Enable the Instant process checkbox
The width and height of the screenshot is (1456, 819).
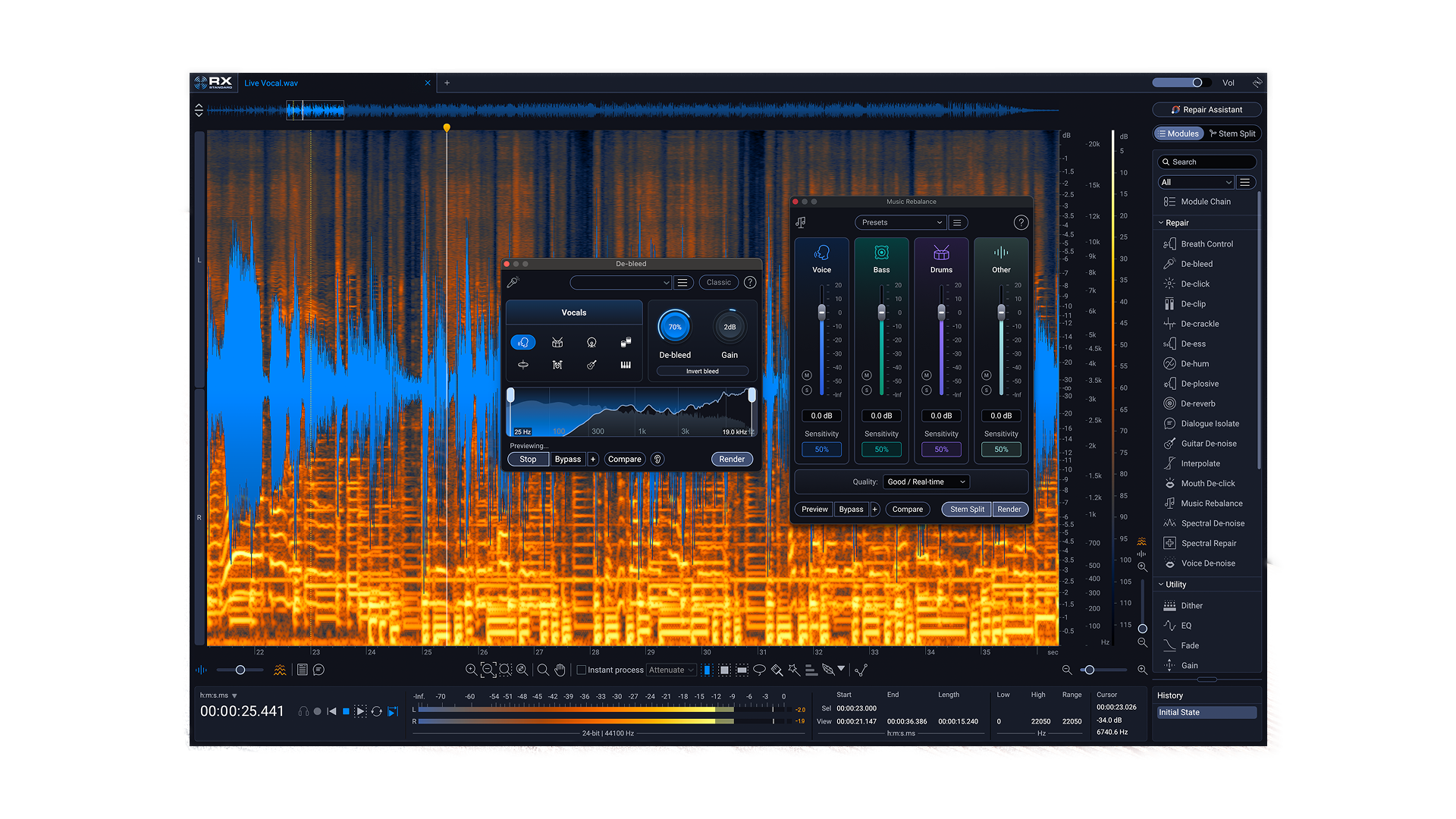[581, 670]
